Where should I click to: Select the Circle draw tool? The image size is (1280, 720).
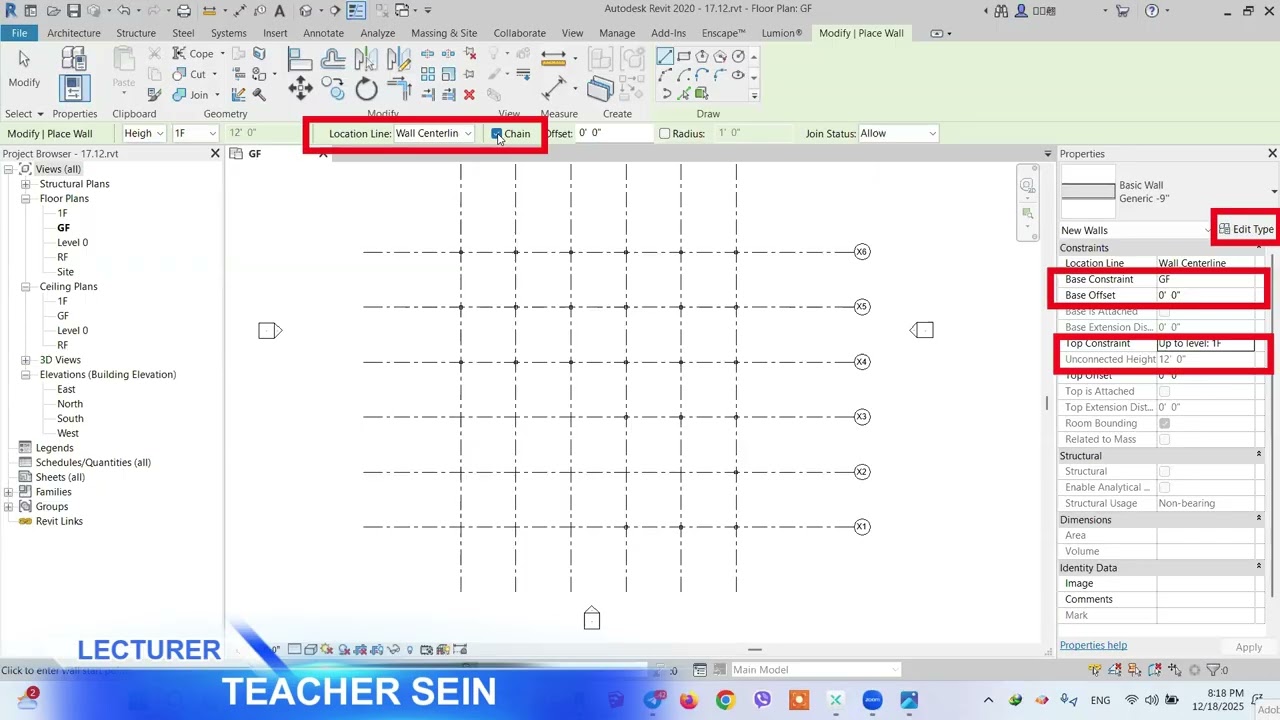(x=739, y=56)
